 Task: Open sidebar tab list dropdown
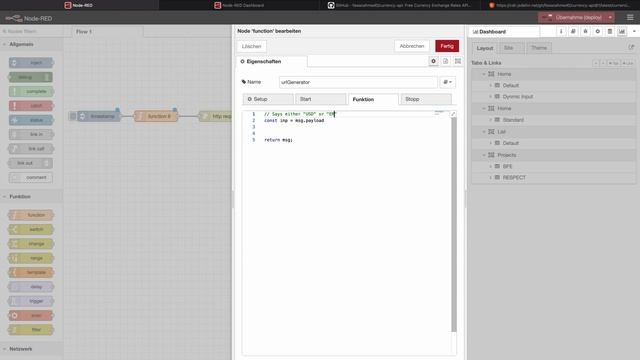point(634,31)
